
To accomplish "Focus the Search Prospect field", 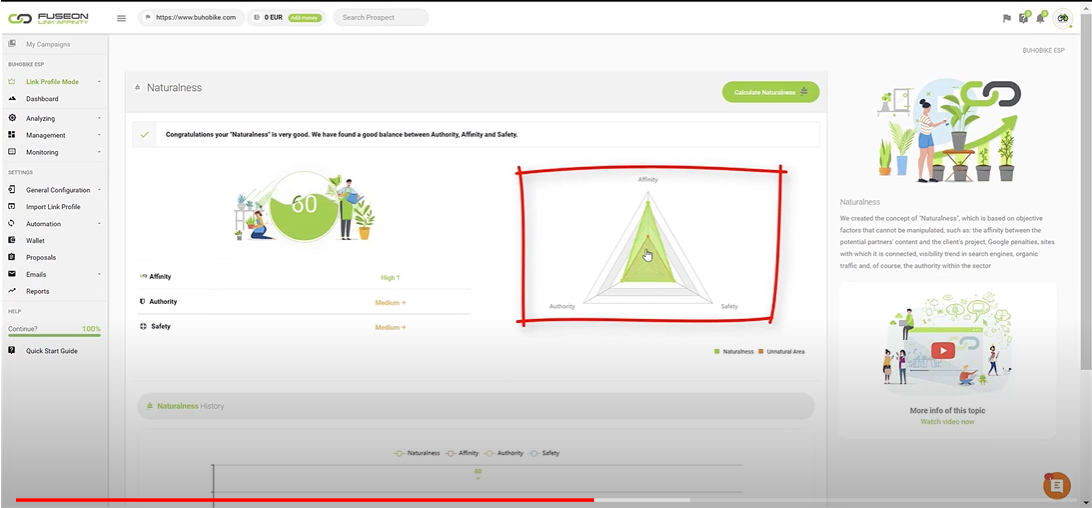I will pyautogui.click(x=380, y=18).
